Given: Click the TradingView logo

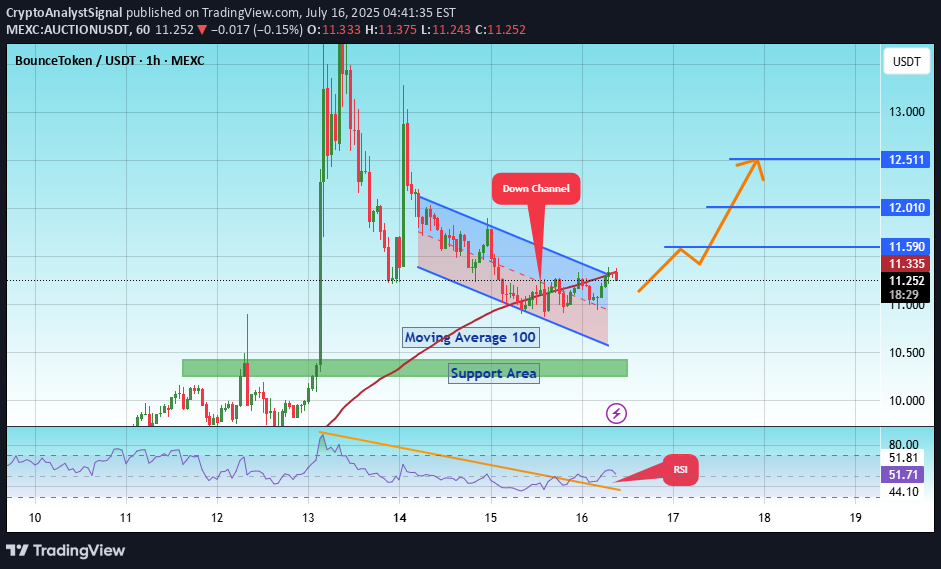Looking at the screenshot, I should (x=65, y=550).
